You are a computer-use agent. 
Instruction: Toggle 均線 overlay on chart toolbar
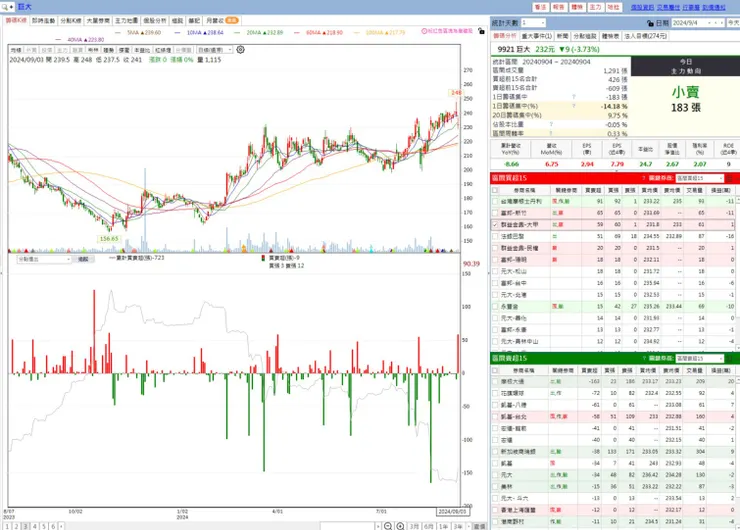point(16,50)
